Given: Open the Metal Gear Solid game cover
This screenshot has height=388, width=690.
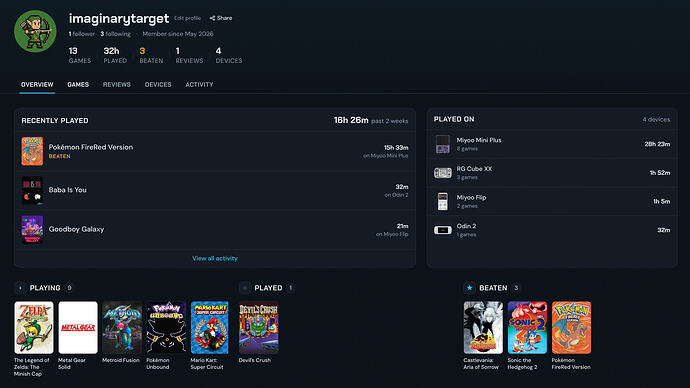Looking at the screenshot, I should [78, 327].
